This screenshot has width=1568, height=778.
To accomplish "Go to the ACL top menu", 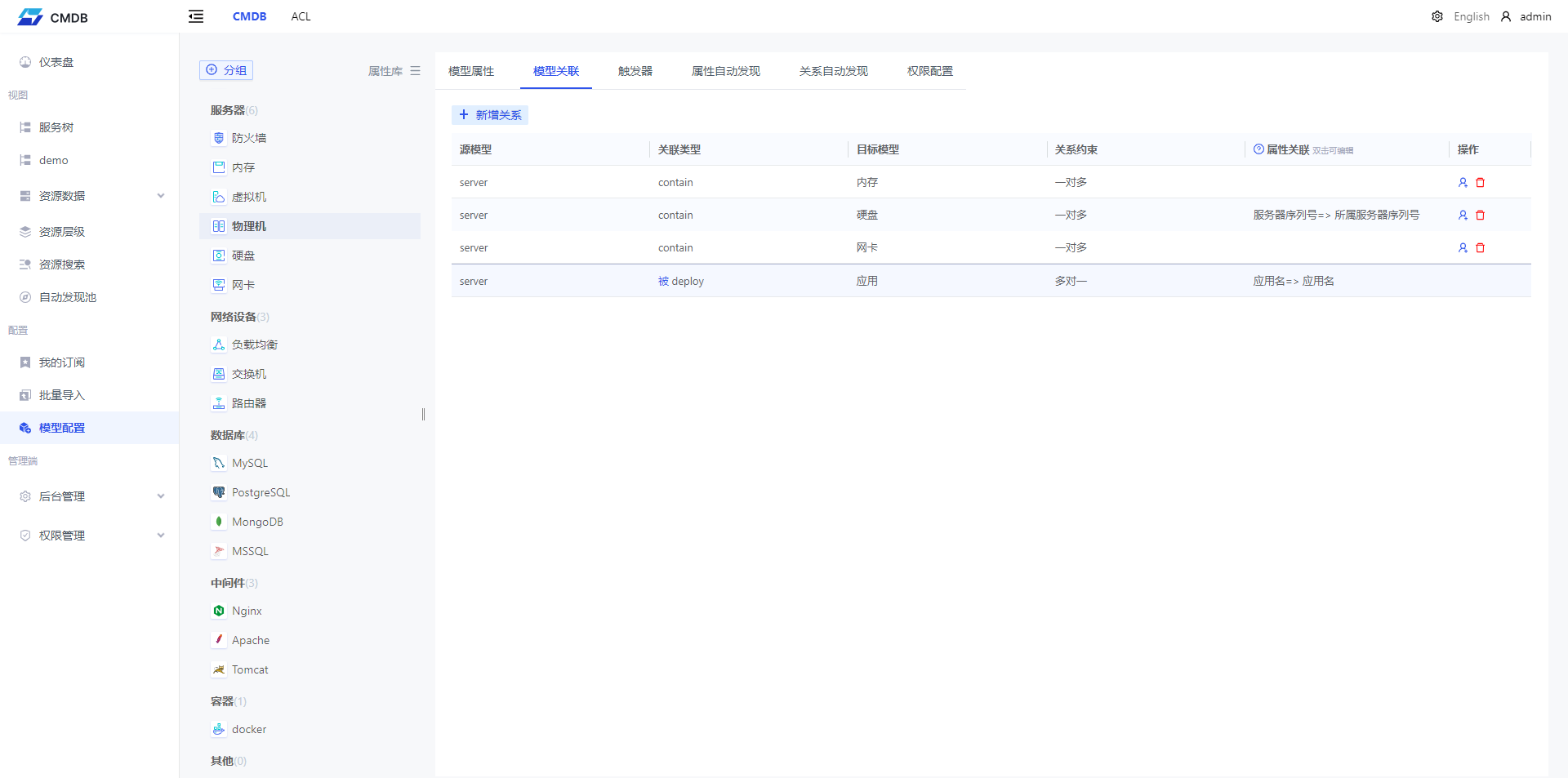I will (x=301, y=16).
